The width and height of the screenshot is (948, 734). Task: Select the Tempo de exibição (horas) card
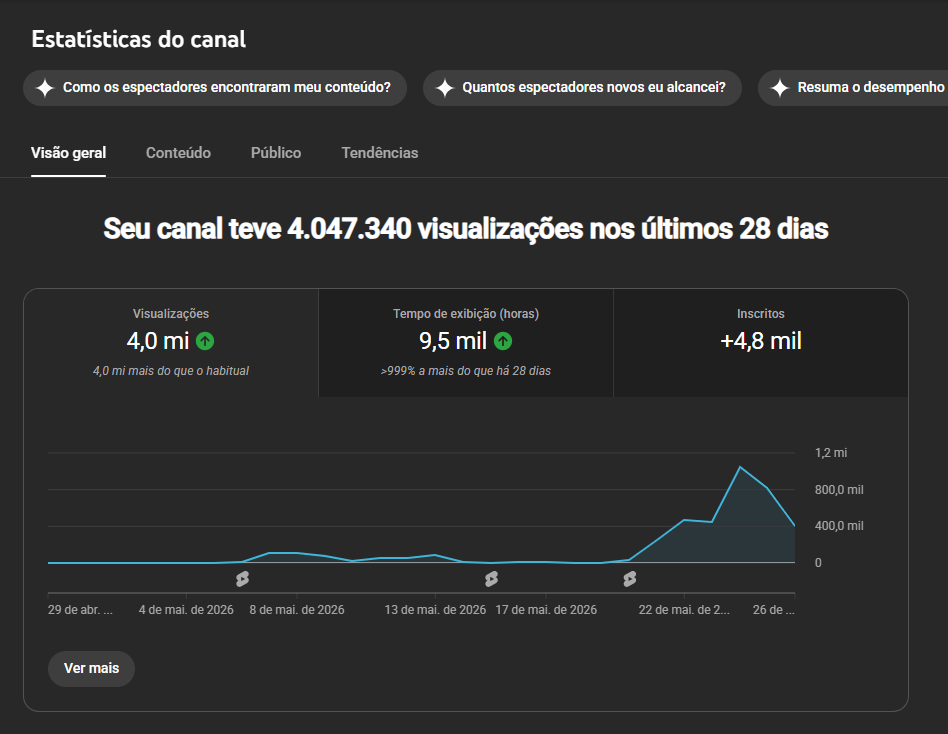click(x=466, y=343)
